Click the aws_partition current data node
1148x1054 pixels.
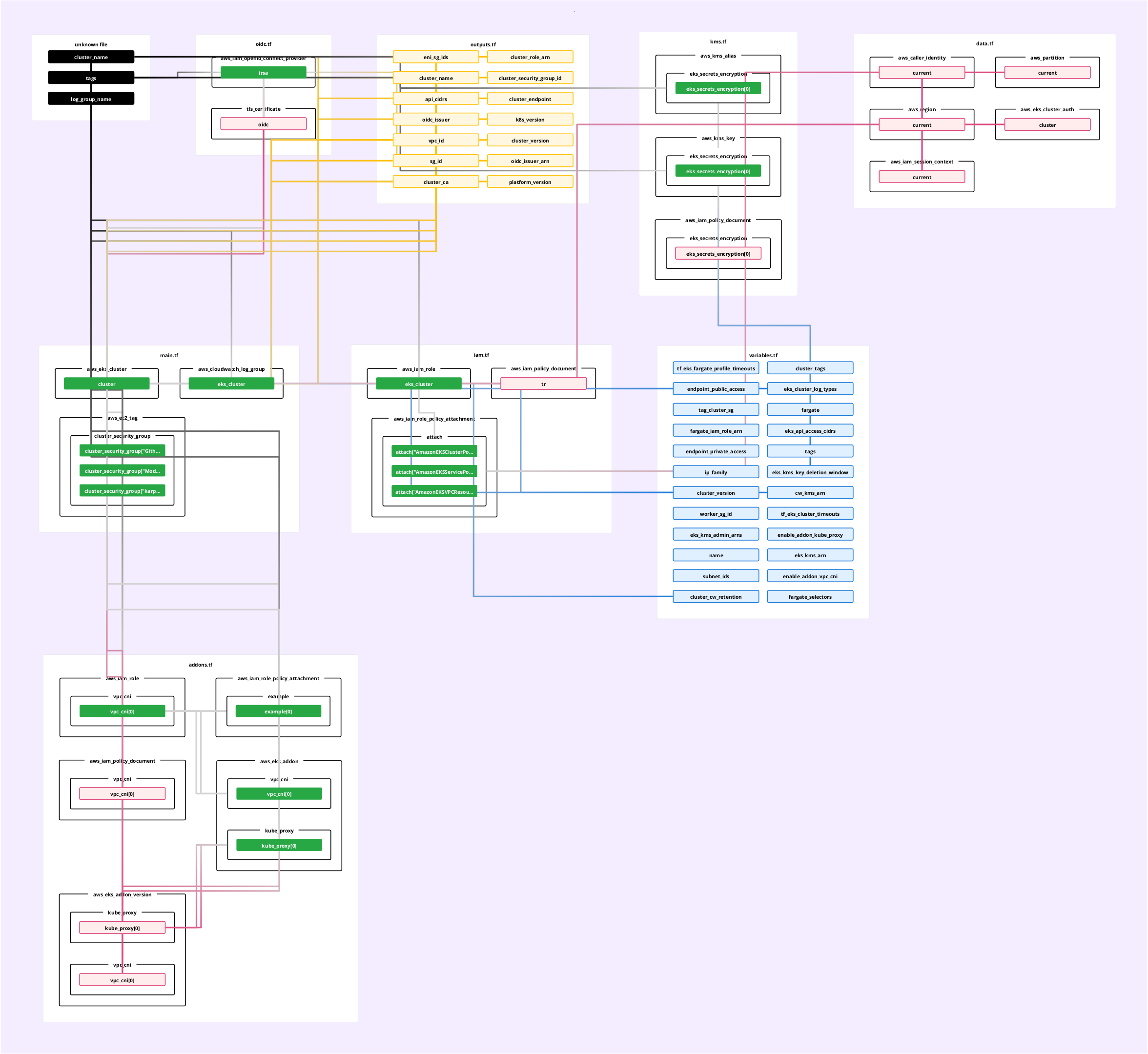(1047, 72)
